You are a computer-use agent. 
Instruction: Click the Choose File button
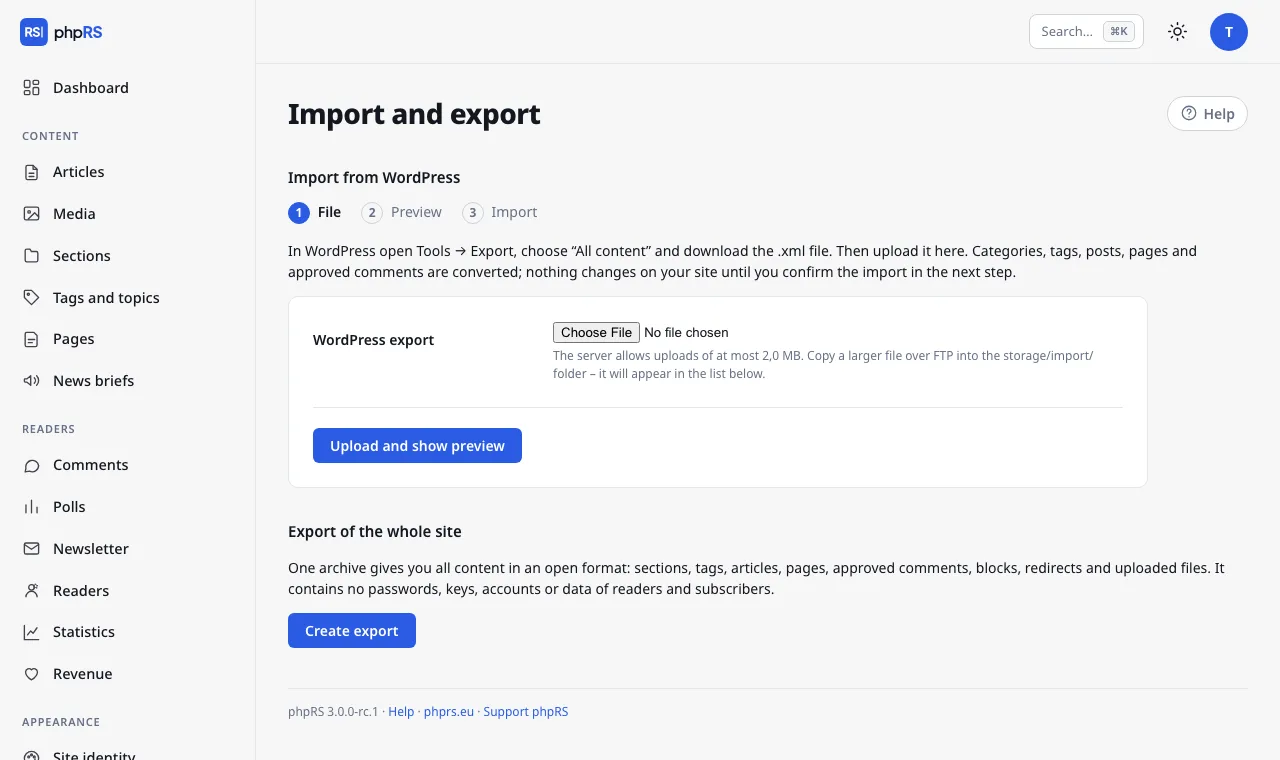click(x=596, y=332)
